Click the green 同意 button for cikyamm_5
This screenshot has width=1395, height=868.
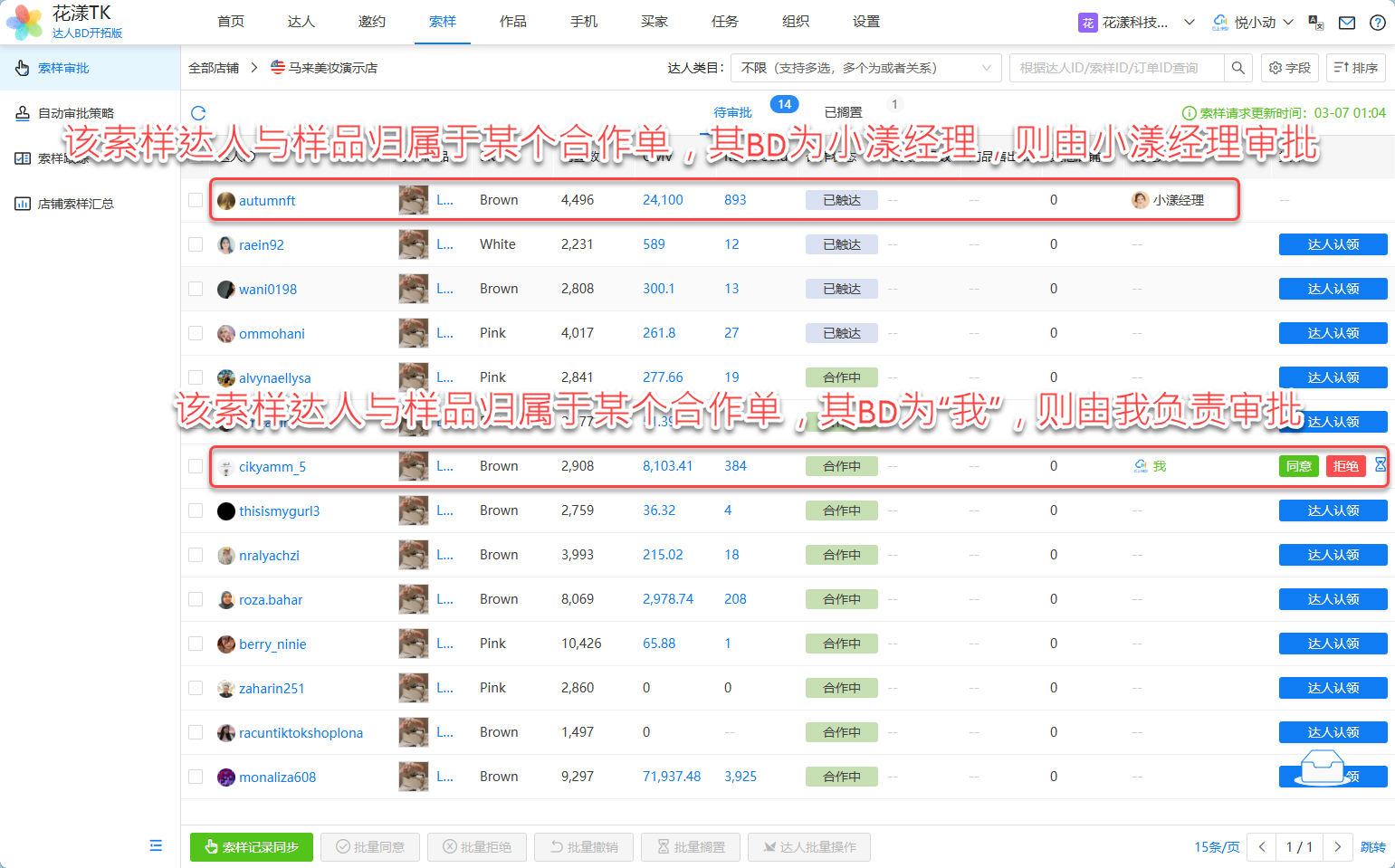[x=1298, y=466]
